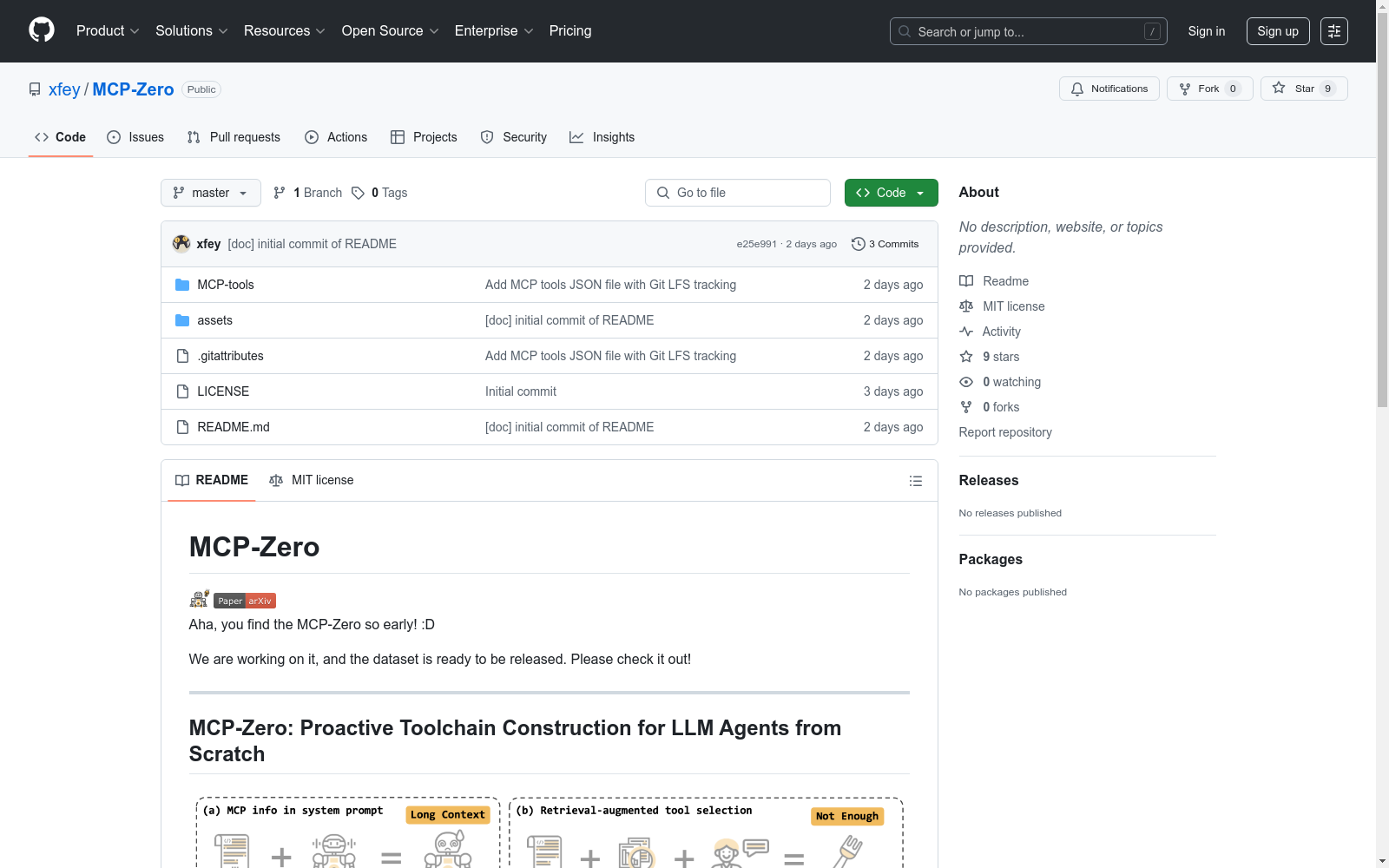
Task: Click the Notifications button
Action: click(1109, 89)
